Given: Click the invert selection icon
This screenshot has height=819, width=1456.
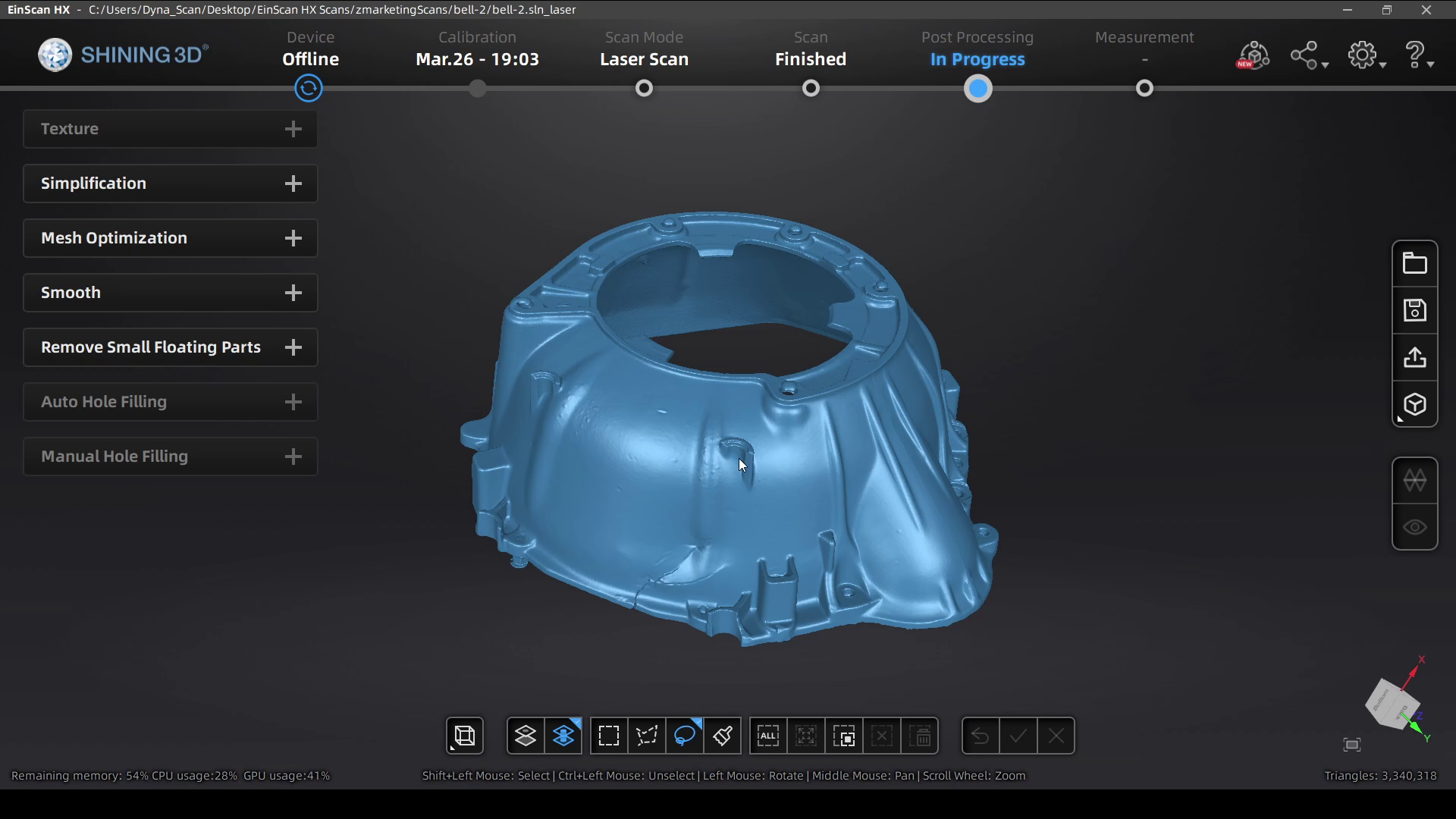Looking at the screenshot, I should (x=844, y=736).
